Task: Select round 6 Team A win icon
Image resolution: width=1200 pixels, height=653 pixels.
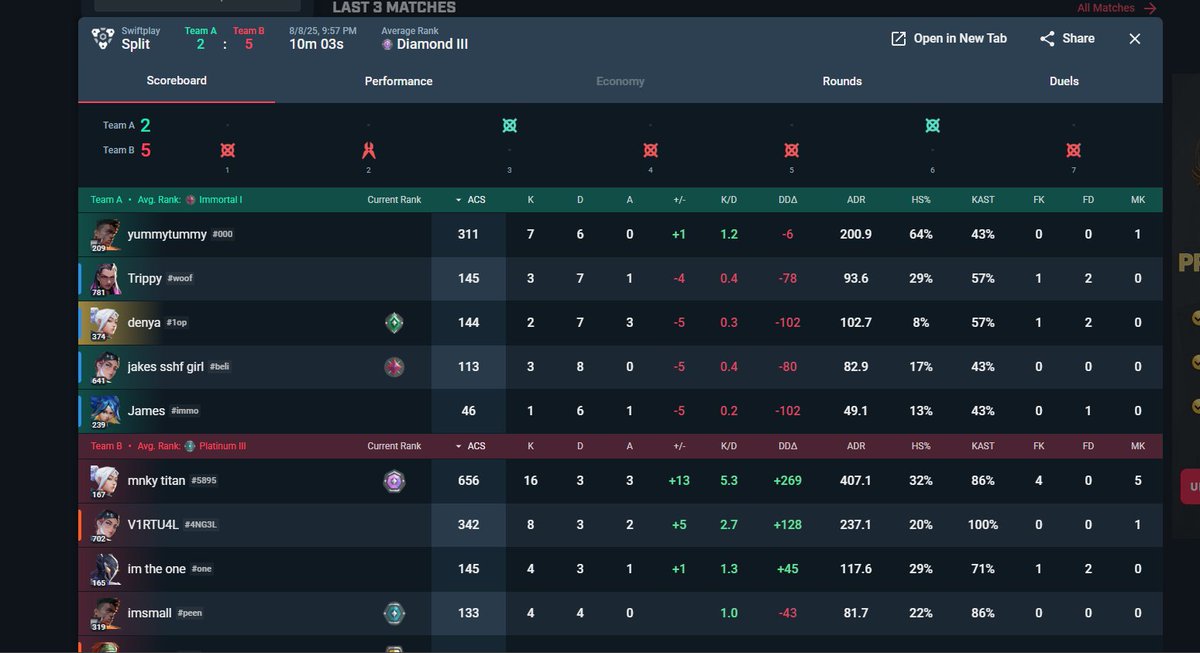Action: [932, 125]
